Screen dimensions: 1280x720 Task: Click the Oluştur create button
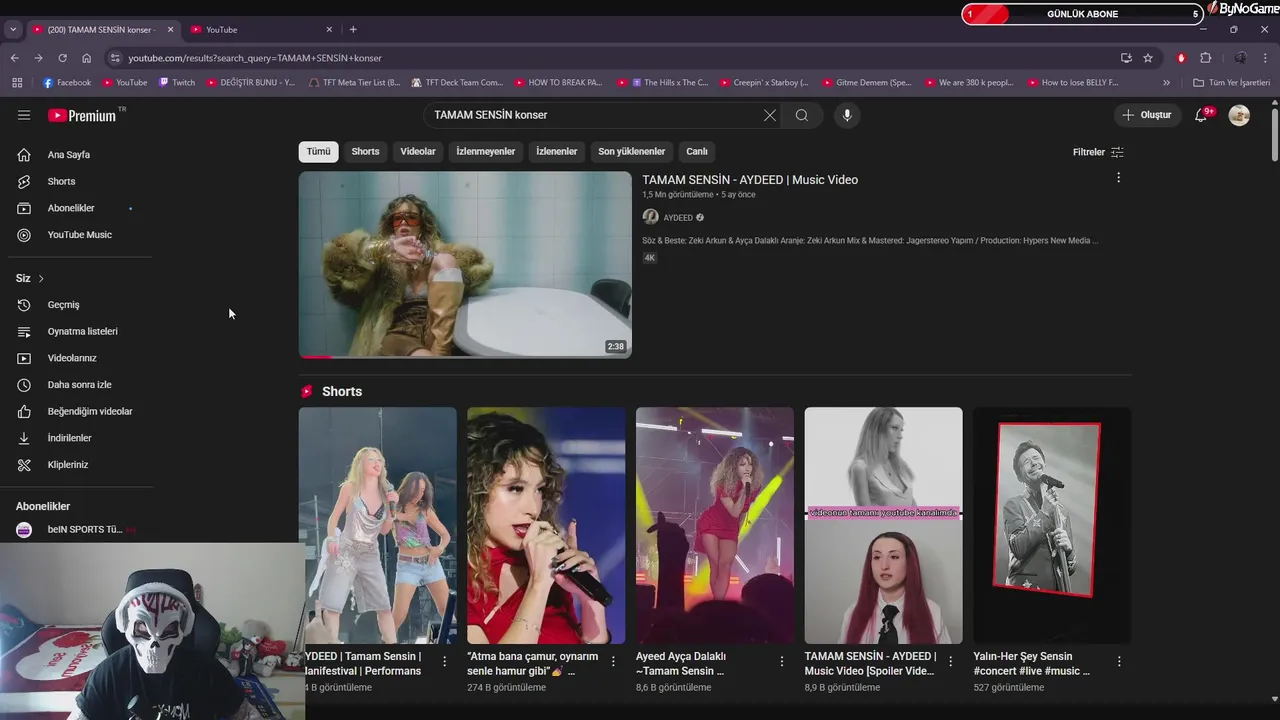pyautogui.click(x=1147, y=115)
